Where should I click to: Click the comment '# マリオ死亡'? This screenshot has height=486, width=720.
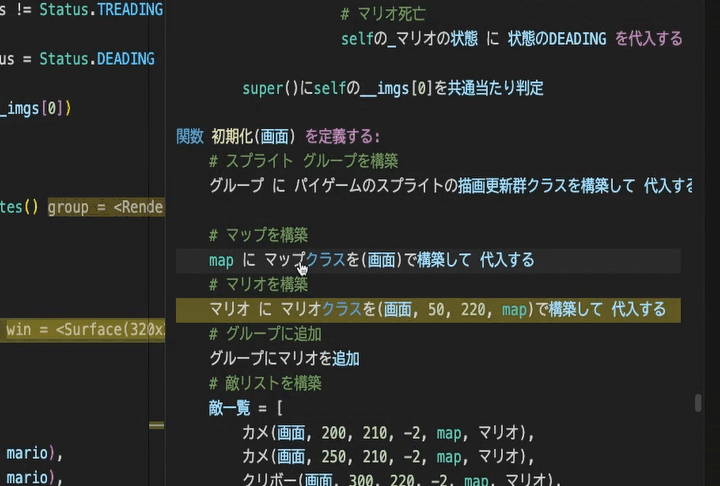click(x=383, y=14)
